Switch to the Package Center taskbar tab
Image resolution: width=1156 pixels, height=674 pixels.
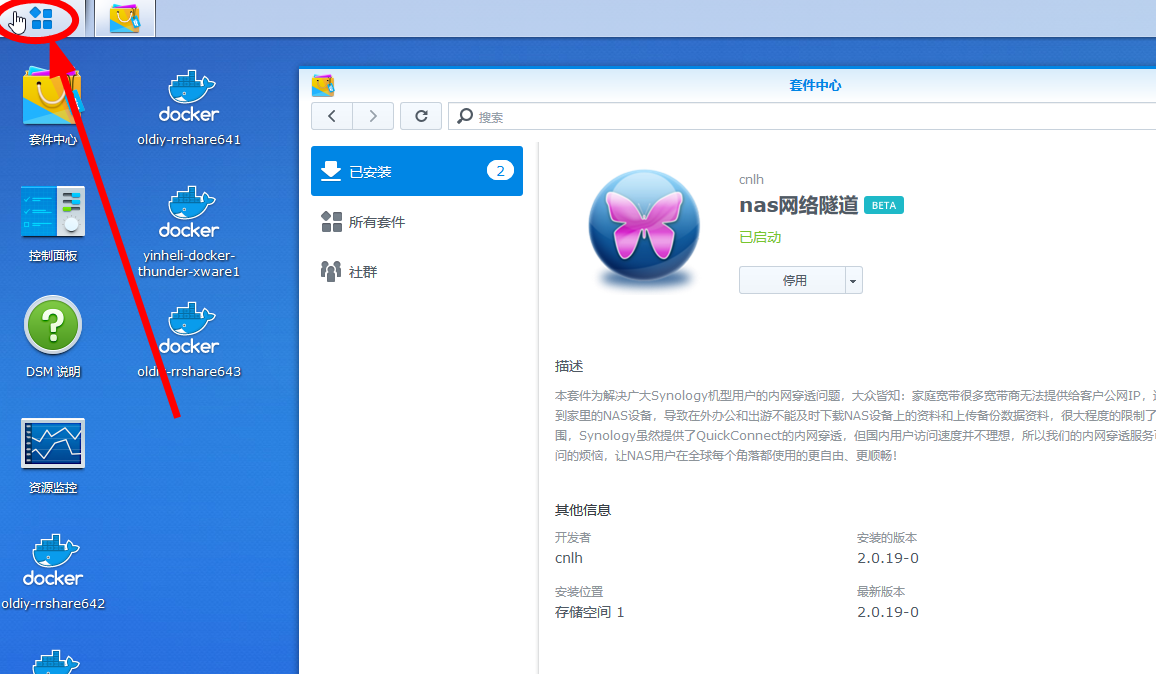tap(125, 18)
